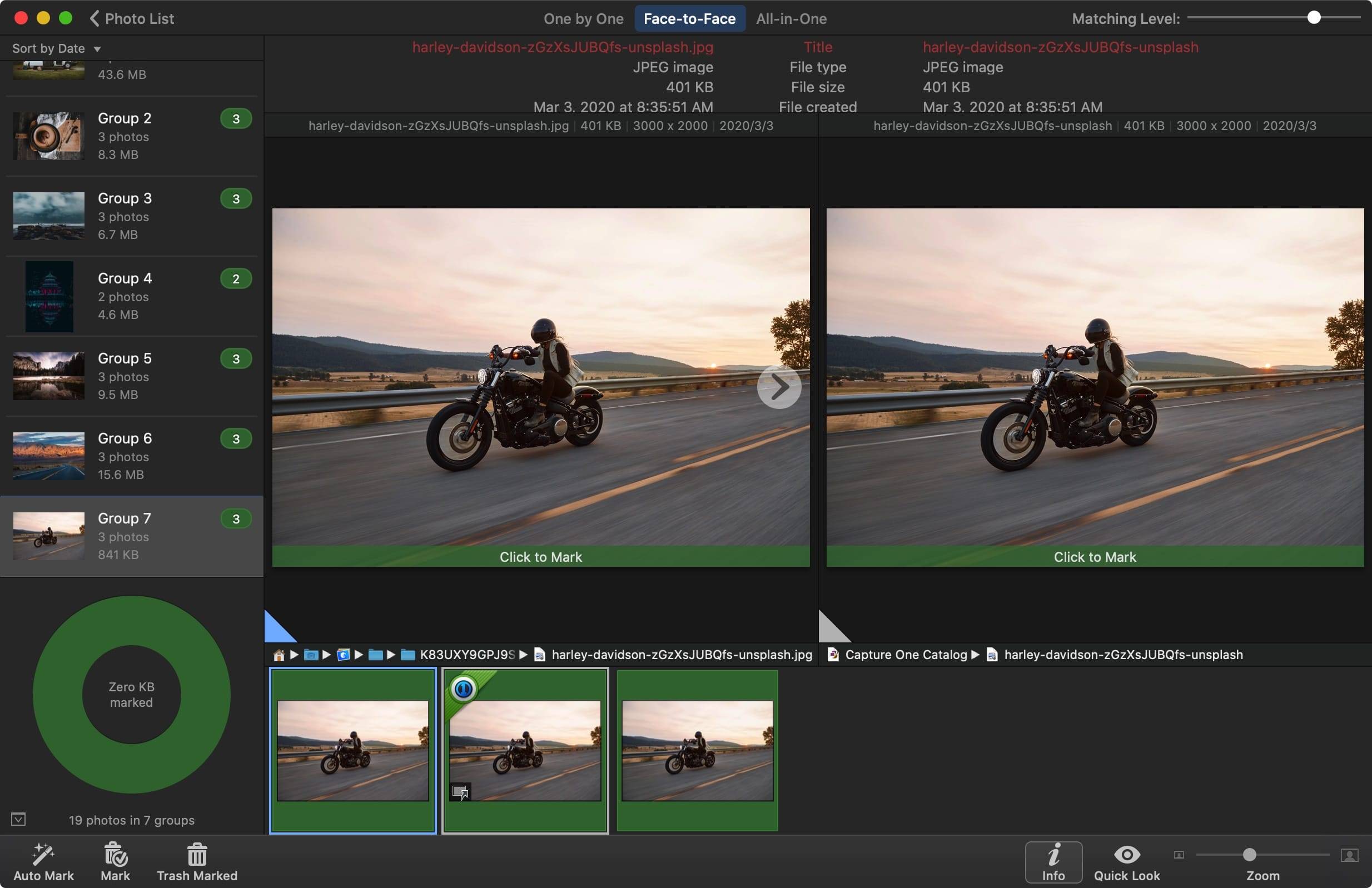The image size is (1372, 888).
Task: Click the Trash Marked bin icon
Action: 197,854
